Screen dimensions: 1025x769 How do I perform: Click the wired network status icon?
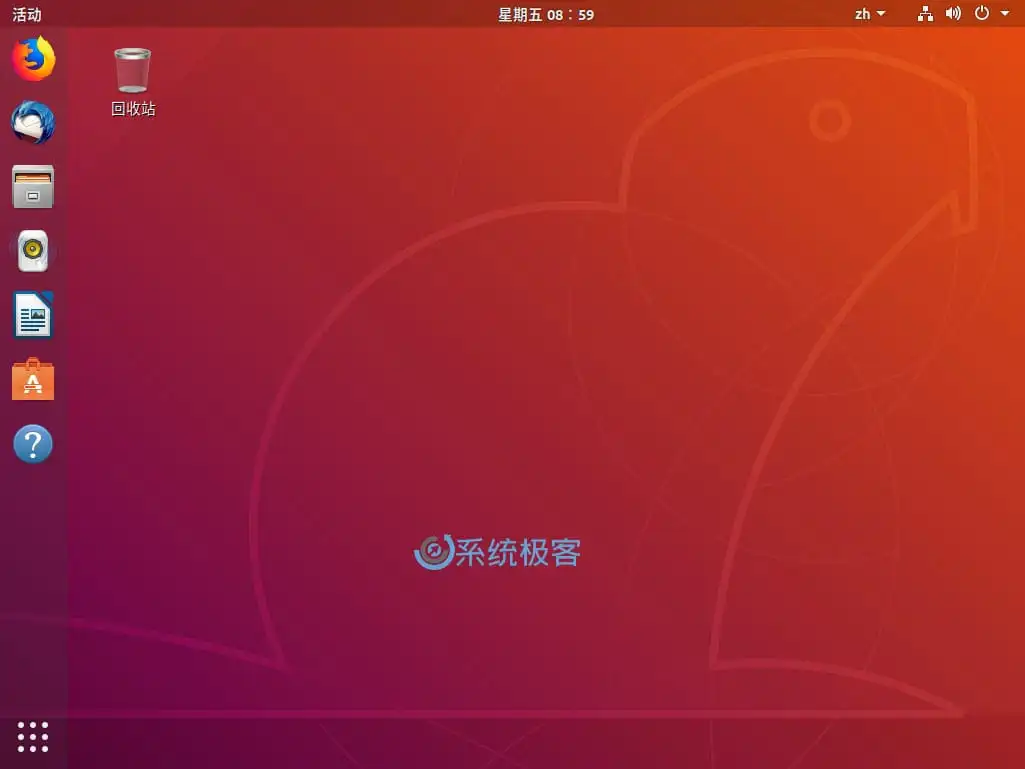[x=926, y=14]
